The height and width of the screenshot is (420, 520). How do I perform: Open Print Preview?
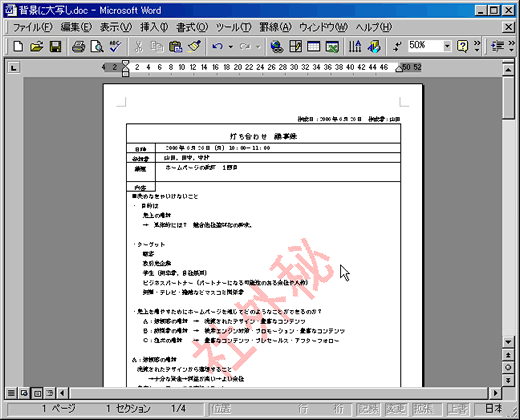coord(97,46)
